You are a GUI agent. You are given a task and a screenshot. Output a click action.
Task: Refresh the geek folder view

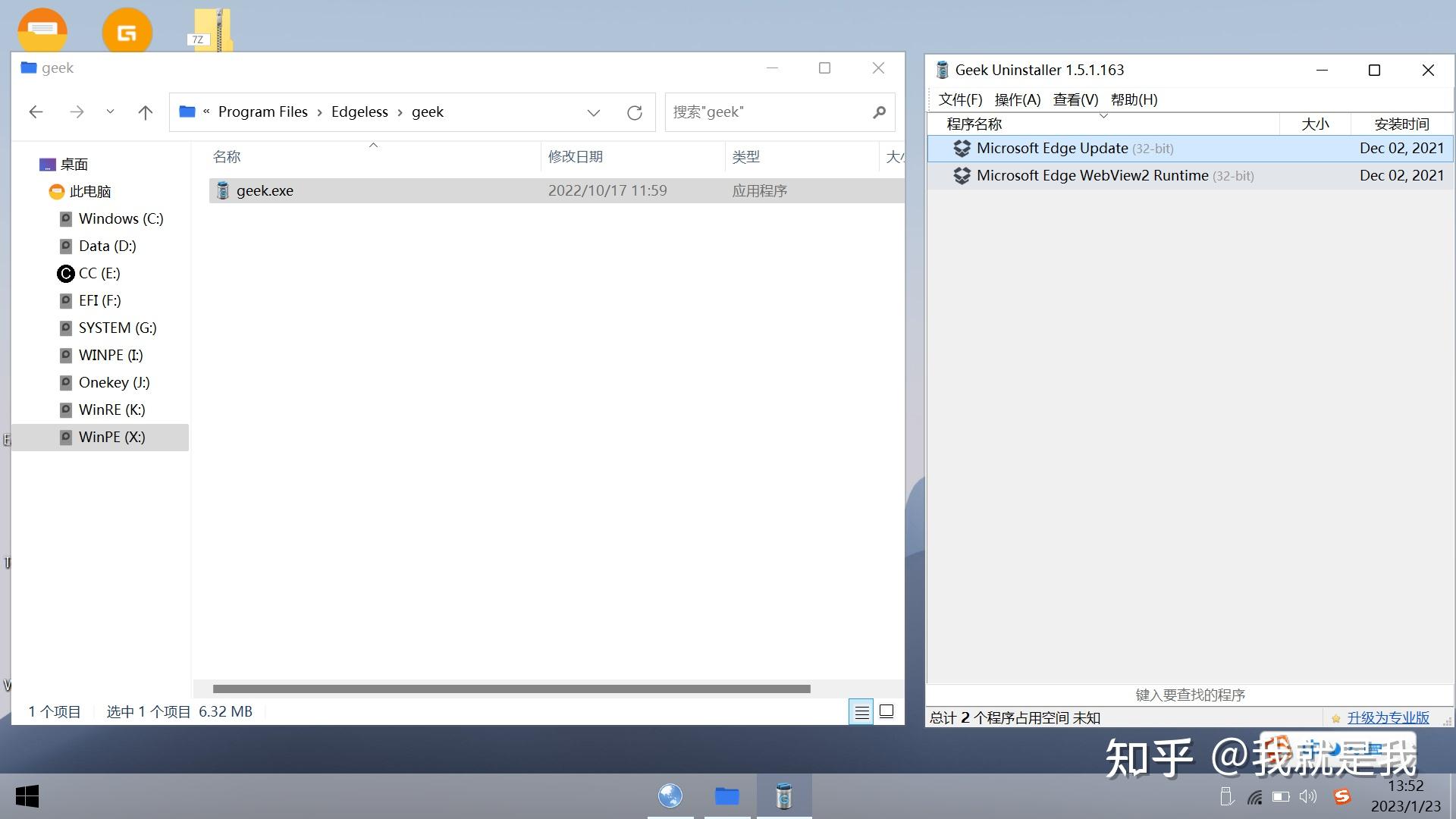coord(635,112)
